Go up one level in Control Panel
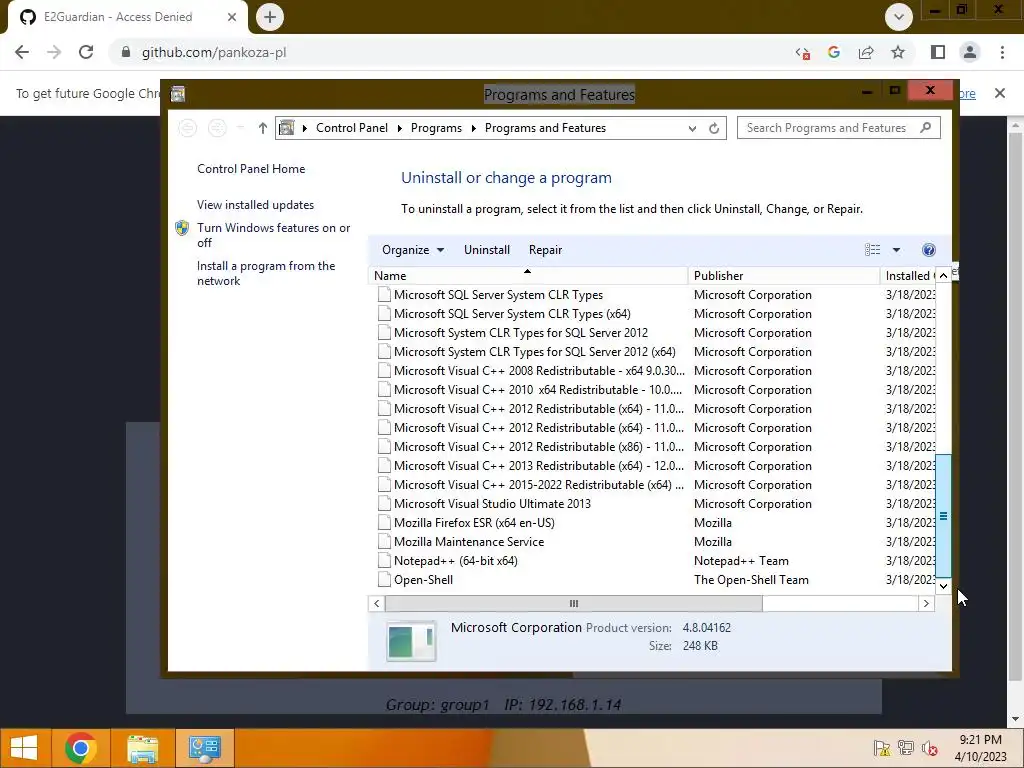 pos(263,128)
